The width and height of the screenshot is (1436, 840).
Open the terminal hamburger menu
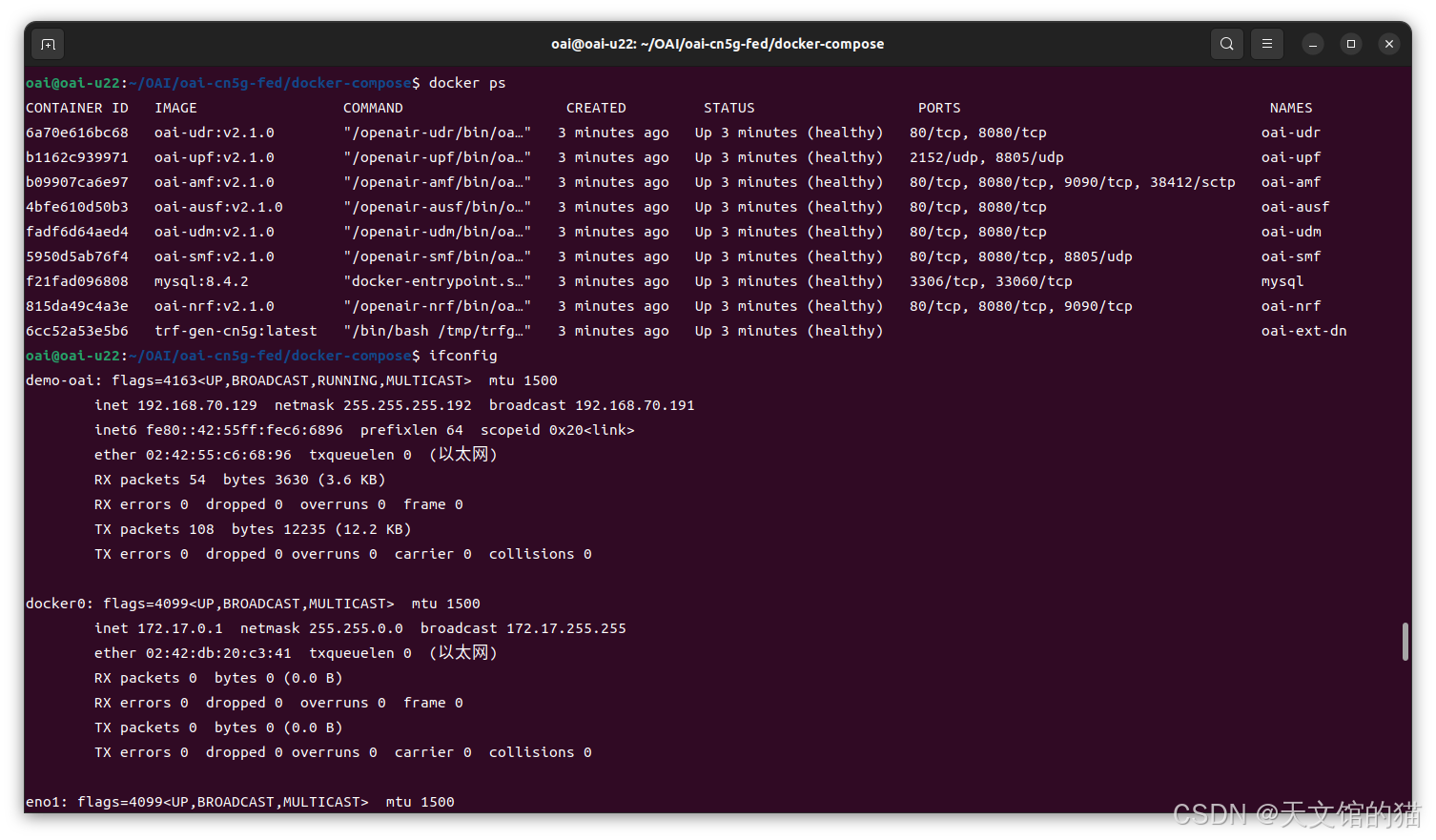point(1267,44)
